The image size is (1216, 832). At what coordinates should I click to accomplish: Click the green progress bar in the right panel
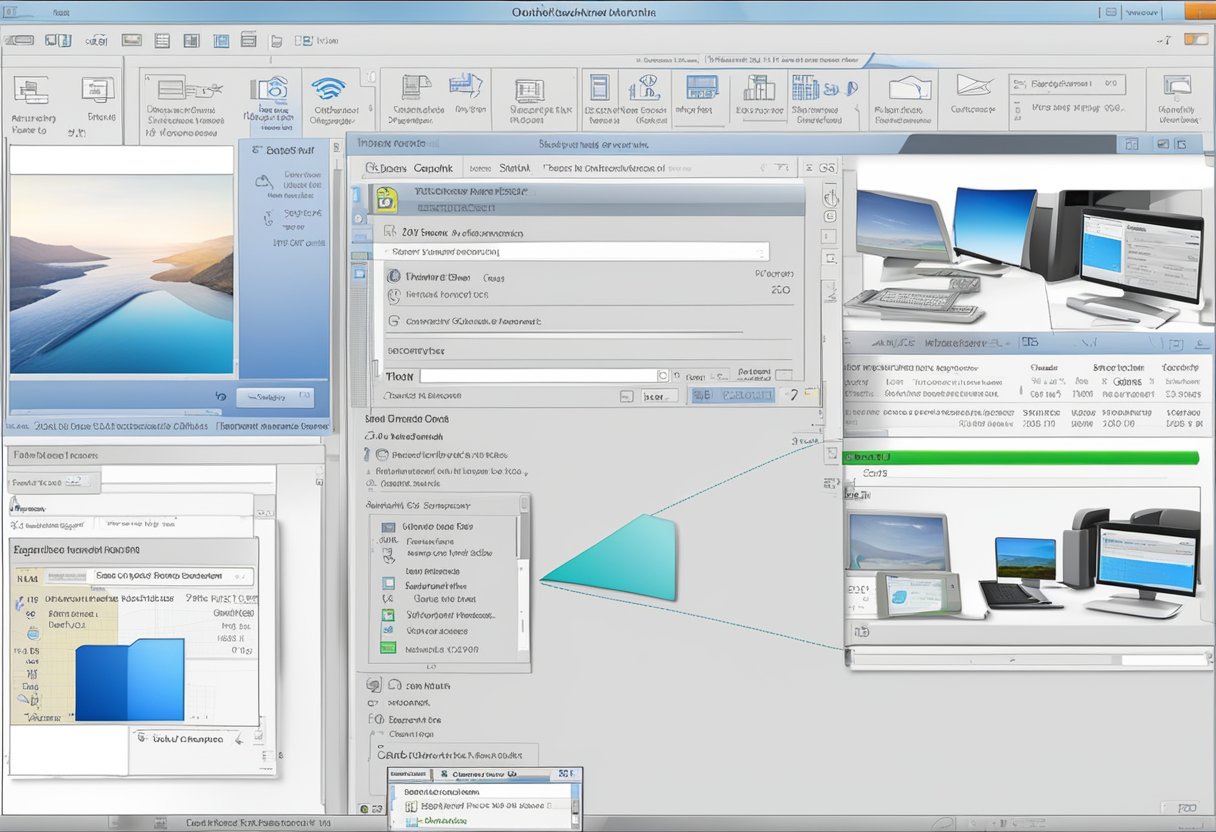coord(1020,457)
